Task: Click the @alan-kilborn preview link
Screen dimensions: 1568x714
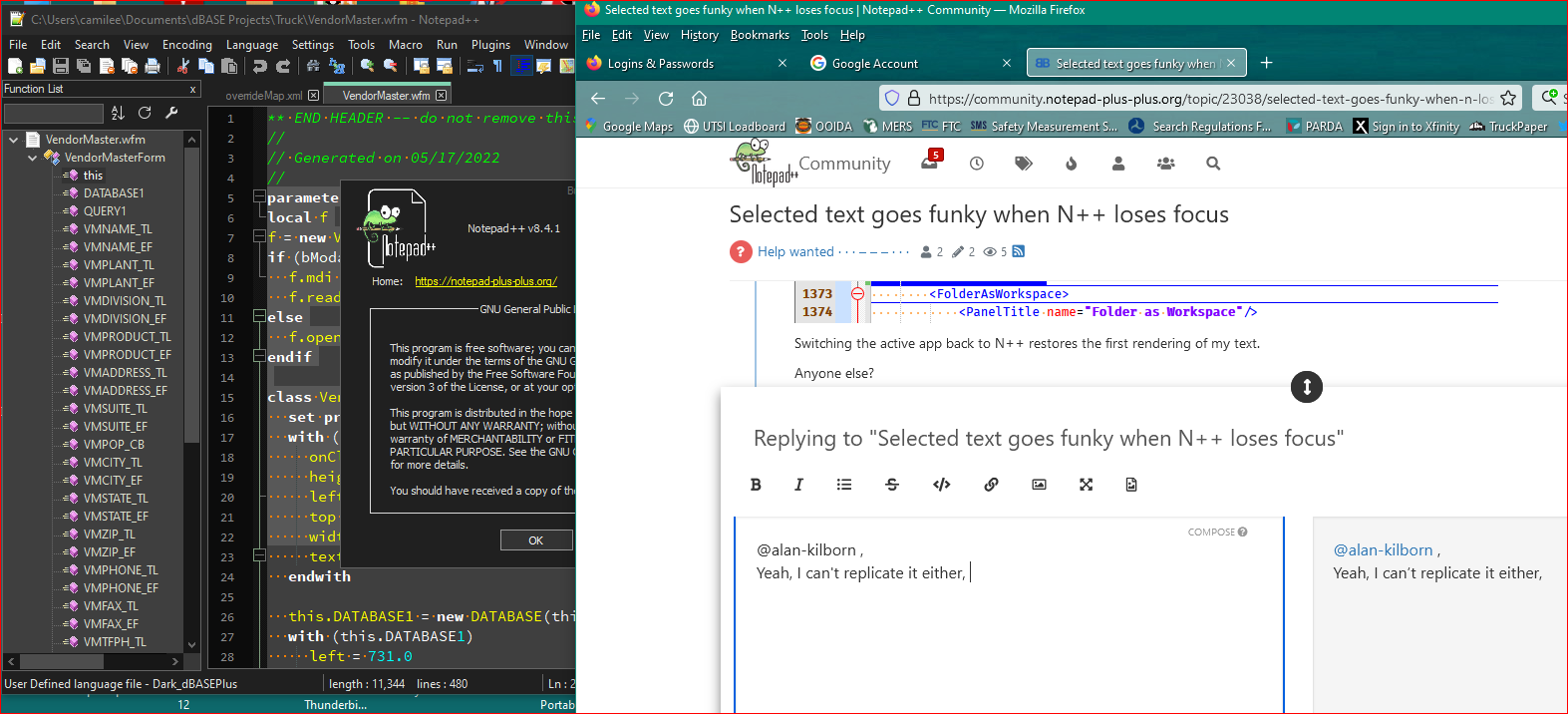Action: 1383,549
